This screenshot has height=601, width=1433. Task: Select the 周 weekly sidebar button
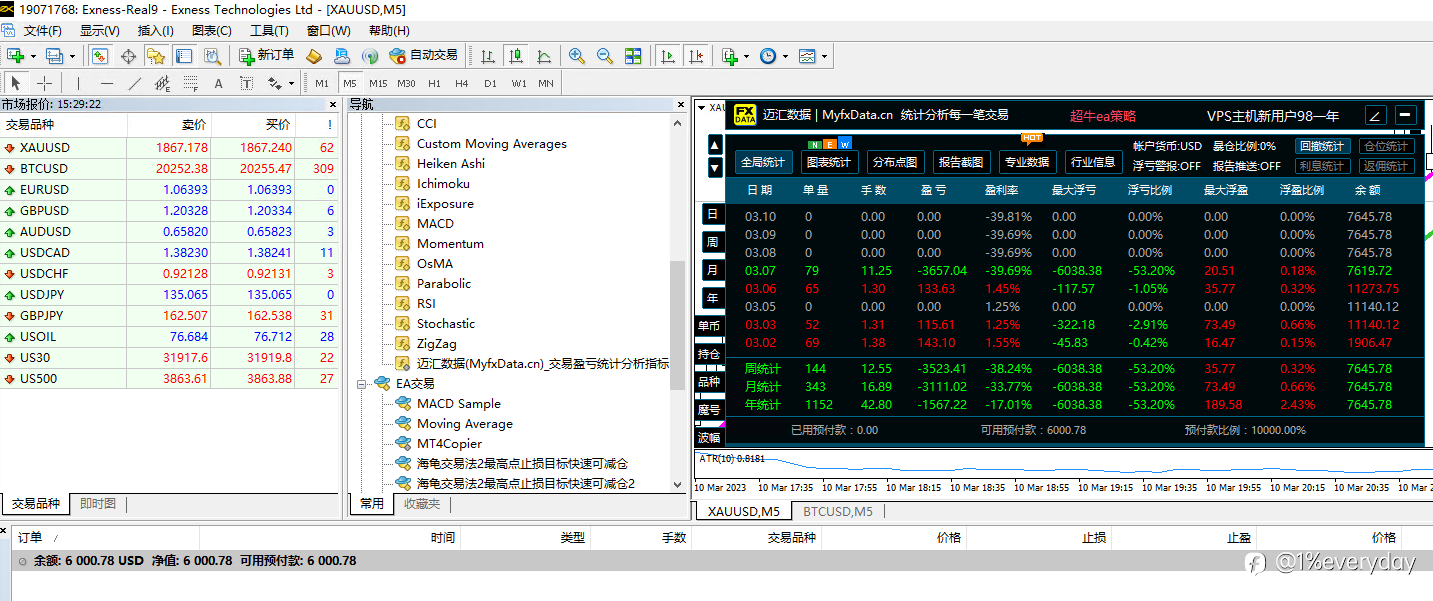712,242
